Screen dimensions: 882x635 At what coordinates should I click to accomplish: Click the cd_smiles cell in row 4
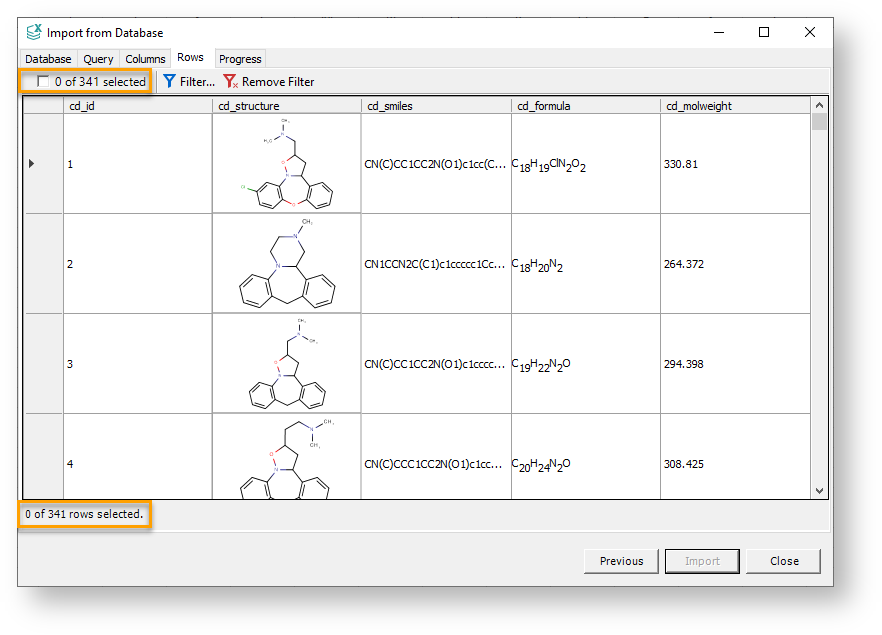click(x=436, y=464)
